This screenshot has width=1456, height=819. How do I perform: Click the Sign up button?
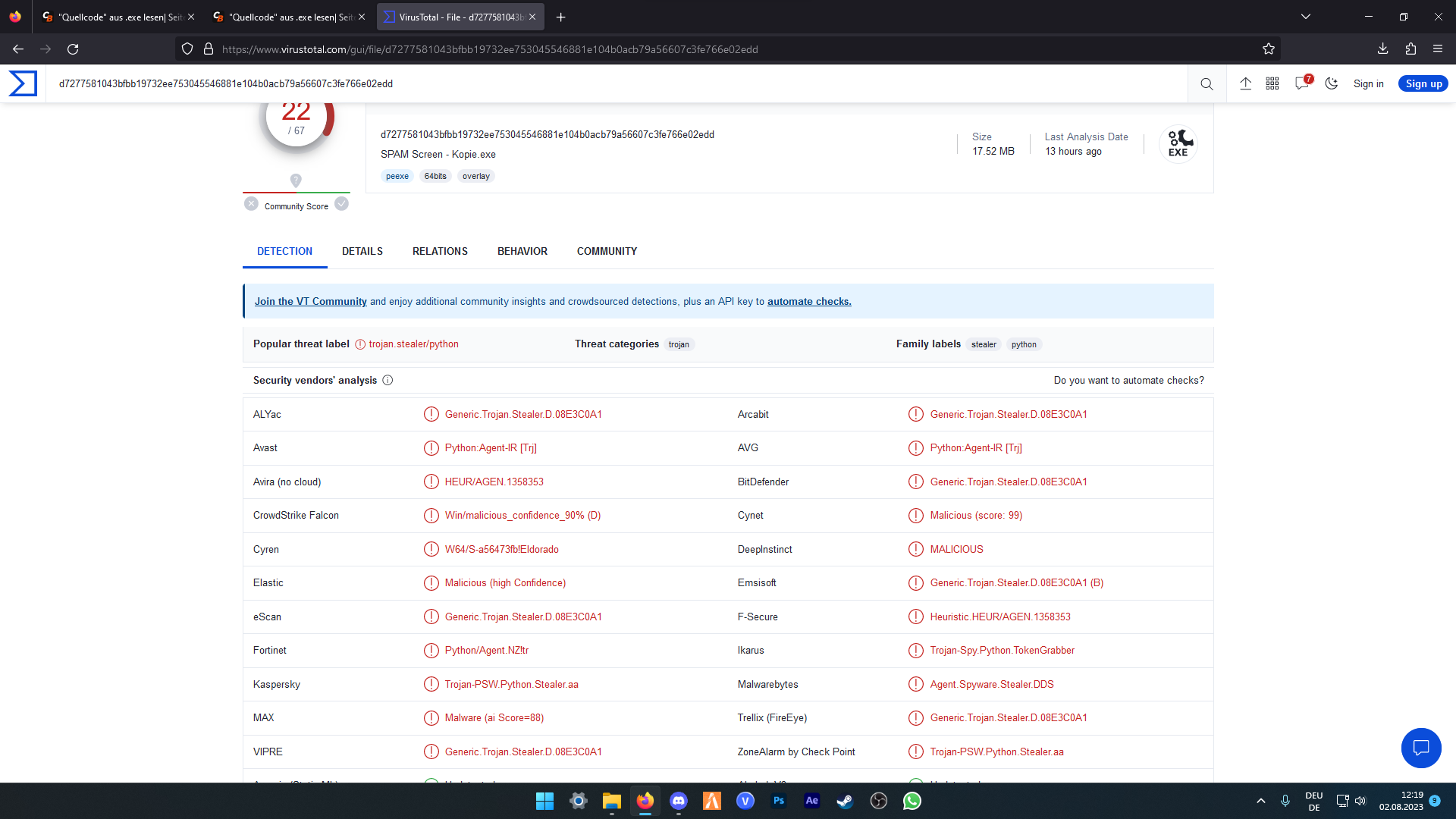click(x=1423, y=84)
